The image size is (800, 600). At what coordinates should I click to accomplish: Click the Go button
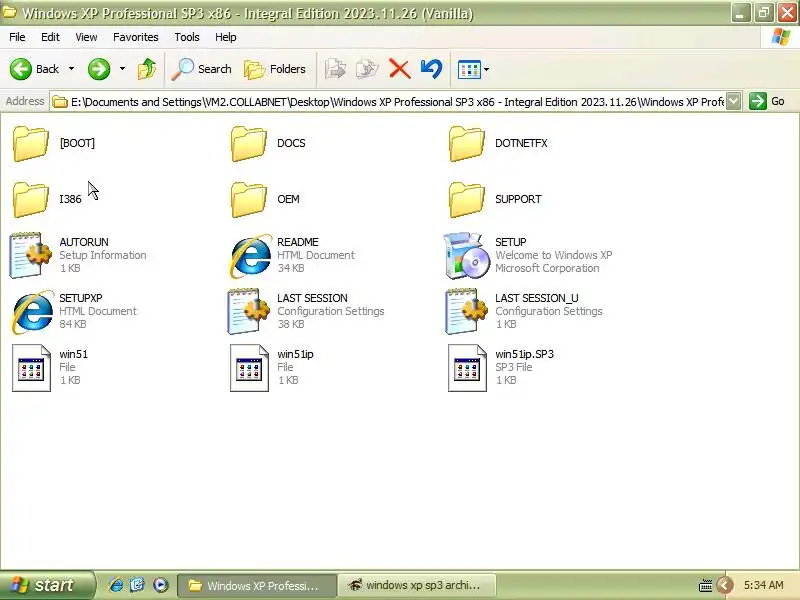coord(767,101)
